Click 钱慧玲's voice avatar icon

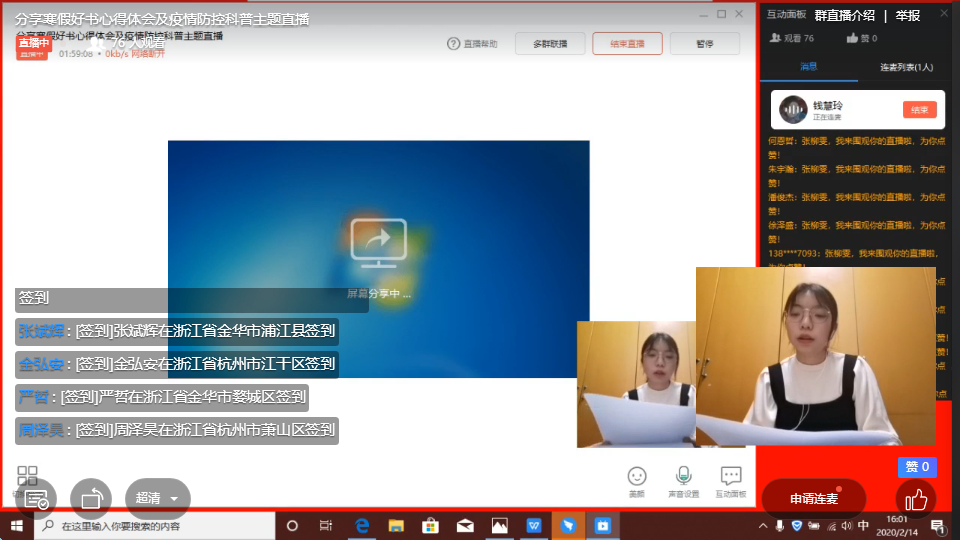coord(793,110)
